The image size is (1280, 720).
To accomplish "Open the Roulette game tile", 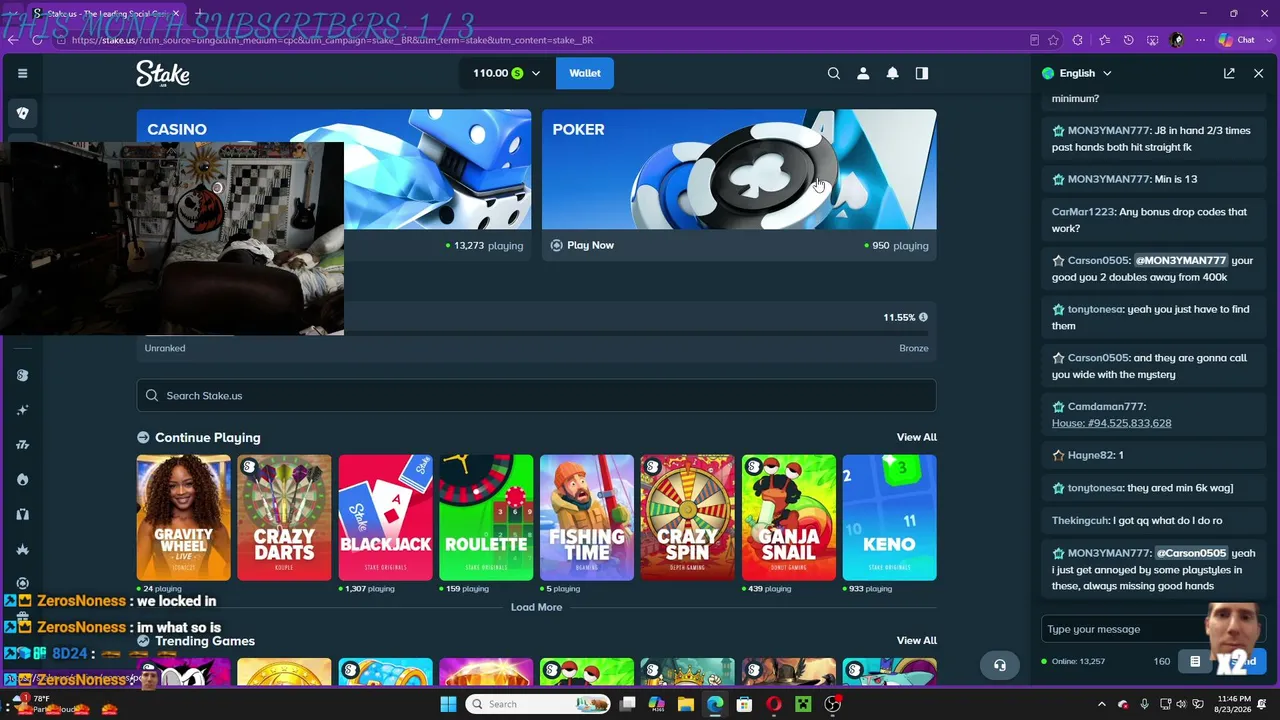I will pos(486,518).
